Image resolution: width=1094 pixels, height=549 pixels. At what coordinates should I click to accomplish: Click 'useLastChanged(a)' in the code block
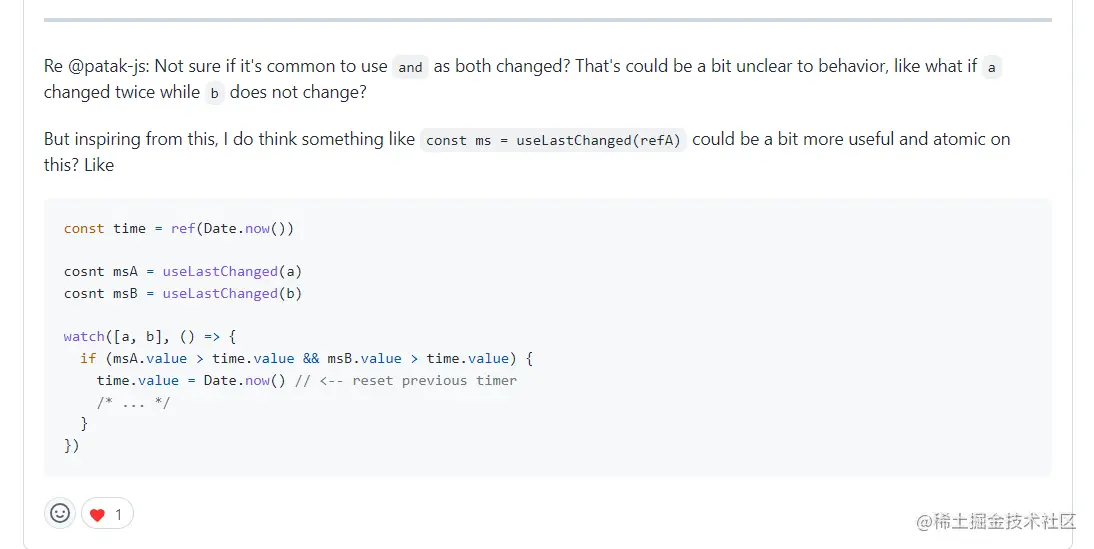coord(232,271)
